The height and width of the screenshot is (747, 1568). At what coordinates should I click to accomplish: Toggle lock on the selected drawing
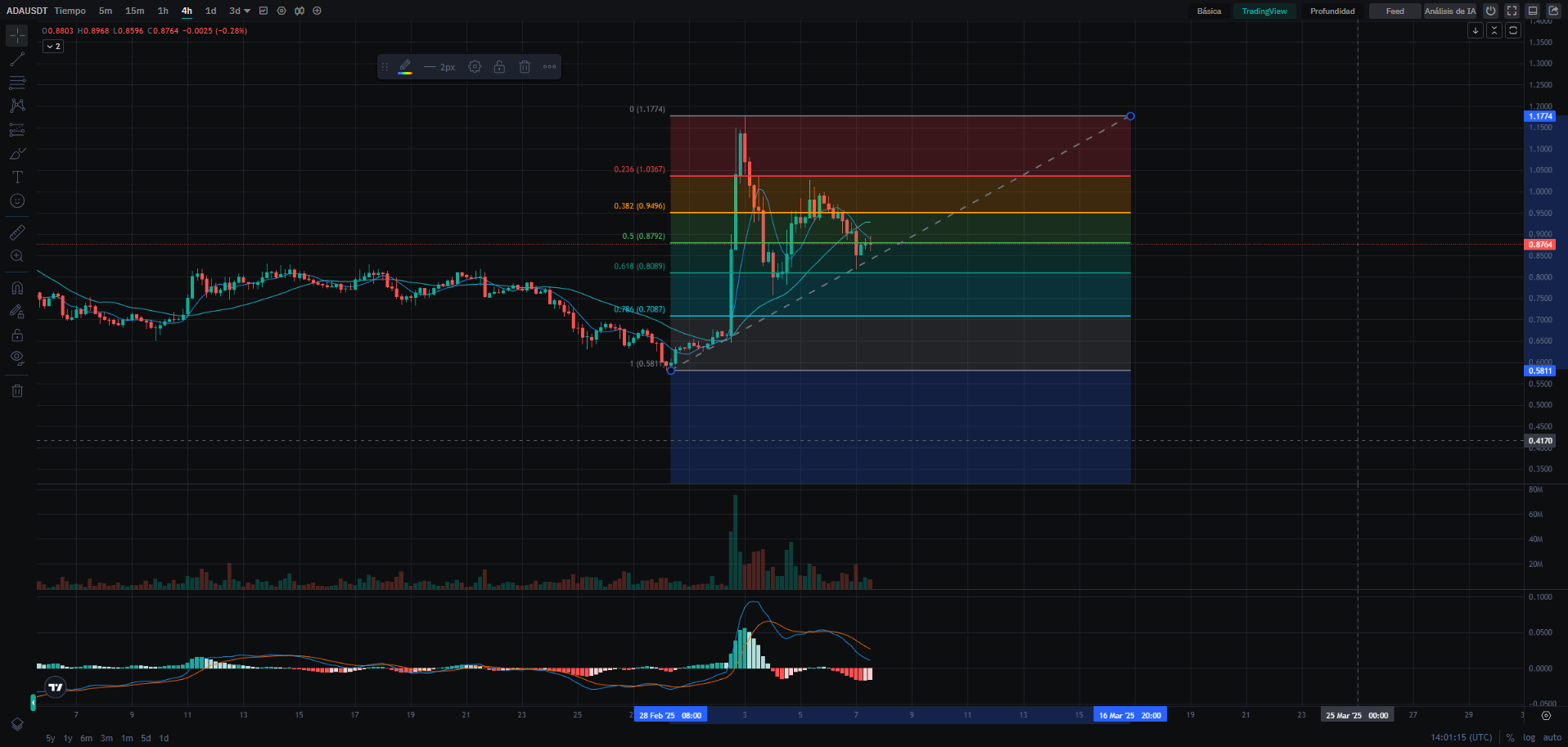499,67
